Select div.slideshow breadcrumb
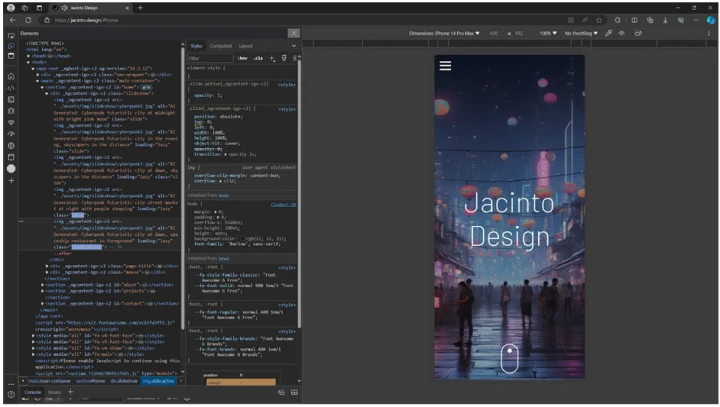Screen dimensions: 720x407 tap(124, 381)
